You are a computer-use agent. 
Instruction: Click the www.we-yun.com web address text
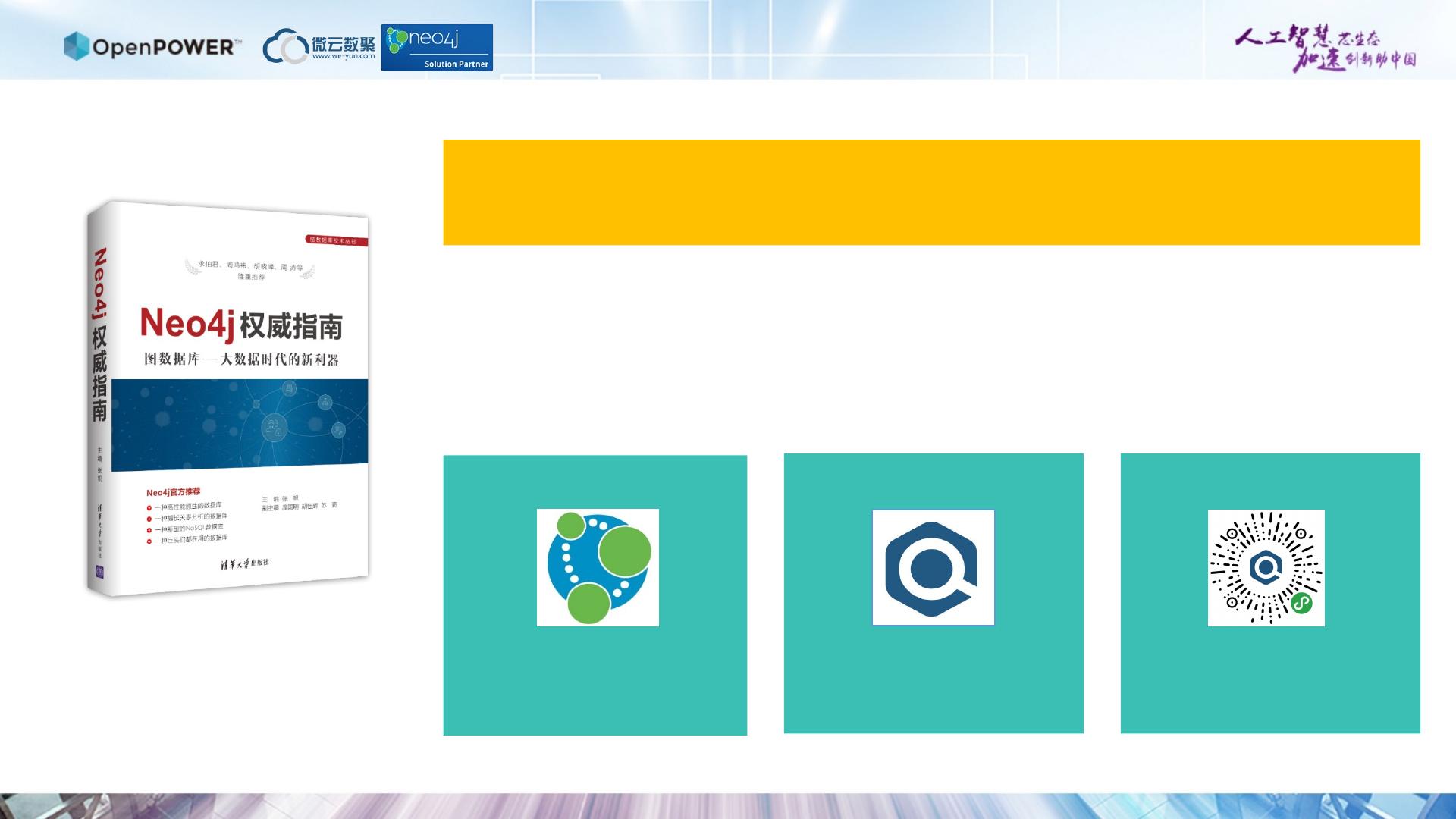point(344,56)
